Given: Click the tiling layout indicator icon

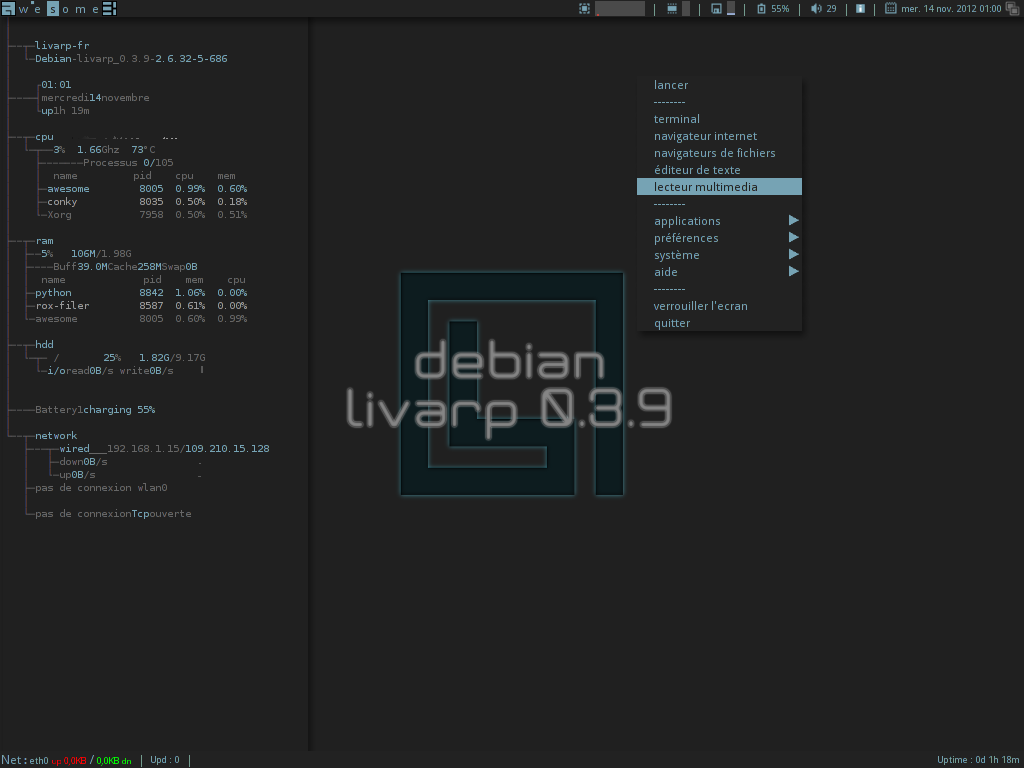Looking at the screenshot, I should (x=110, y=8).
